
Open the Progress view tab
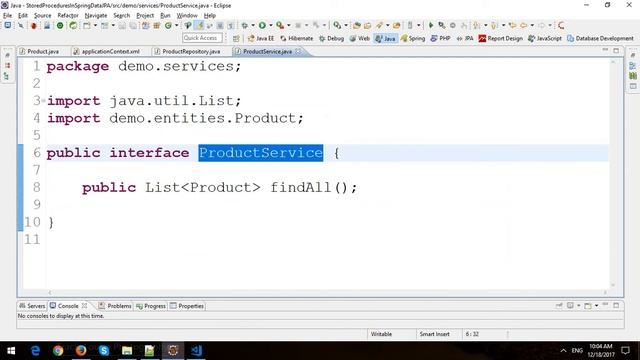151,306
